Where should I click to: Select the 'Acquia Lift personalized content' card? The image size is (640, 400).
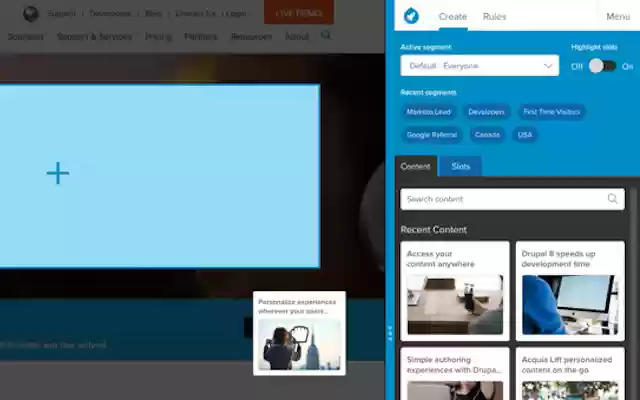point(570,373)
